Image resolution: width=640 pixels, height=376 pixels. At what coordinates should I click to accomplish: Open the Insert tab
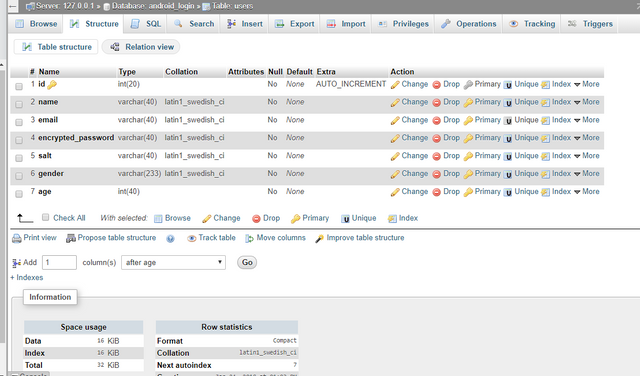[245, 24]
